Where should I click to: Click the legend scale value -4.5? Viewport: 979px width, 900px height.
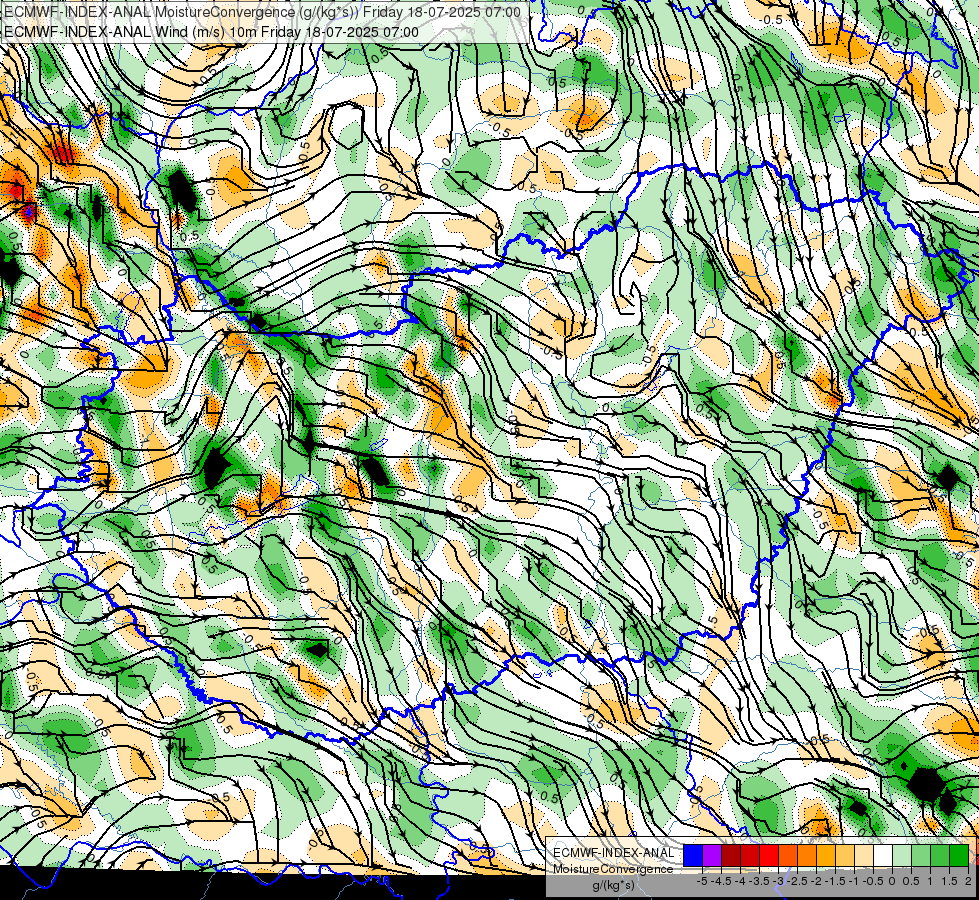click(x=721, y=881)
